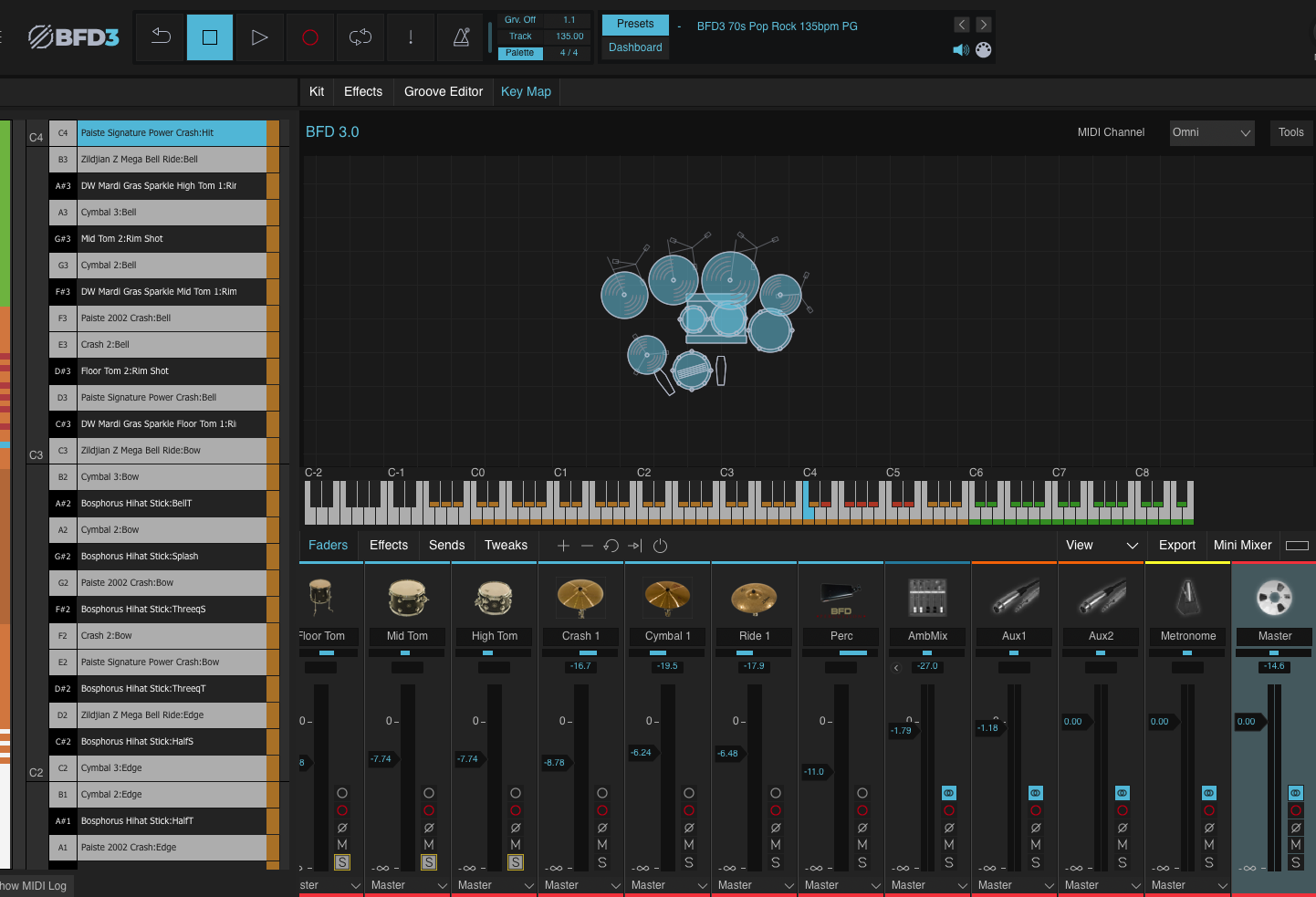Open the MIDI Channel Omni dropdown
The height and width of the screenshot is (897, 1316).
(x=1212, y=132)
